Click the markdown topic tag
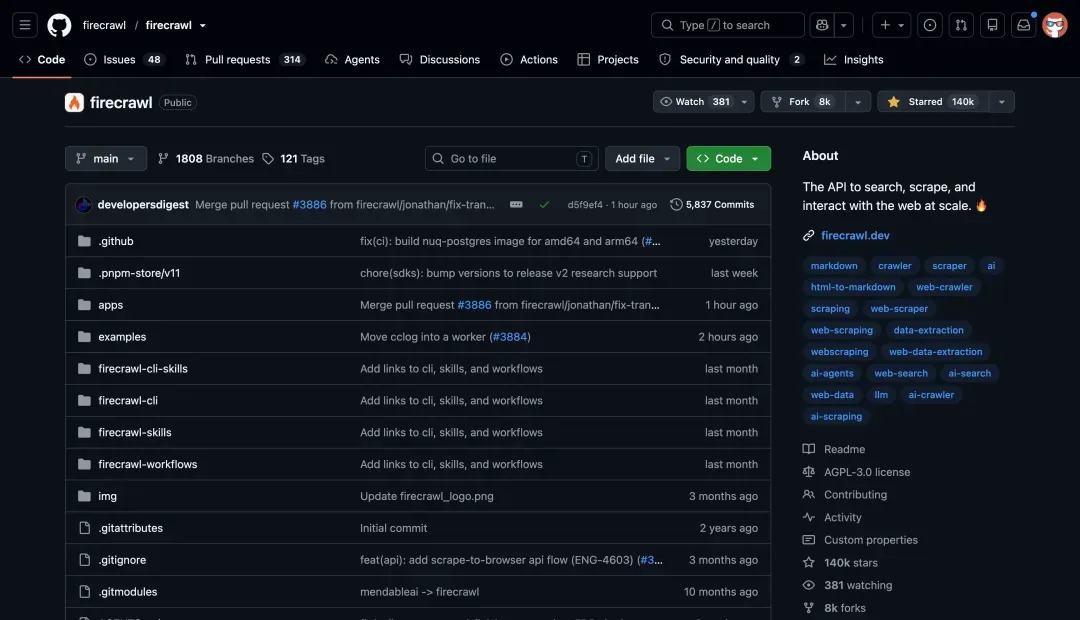 (x=833, y=266)
